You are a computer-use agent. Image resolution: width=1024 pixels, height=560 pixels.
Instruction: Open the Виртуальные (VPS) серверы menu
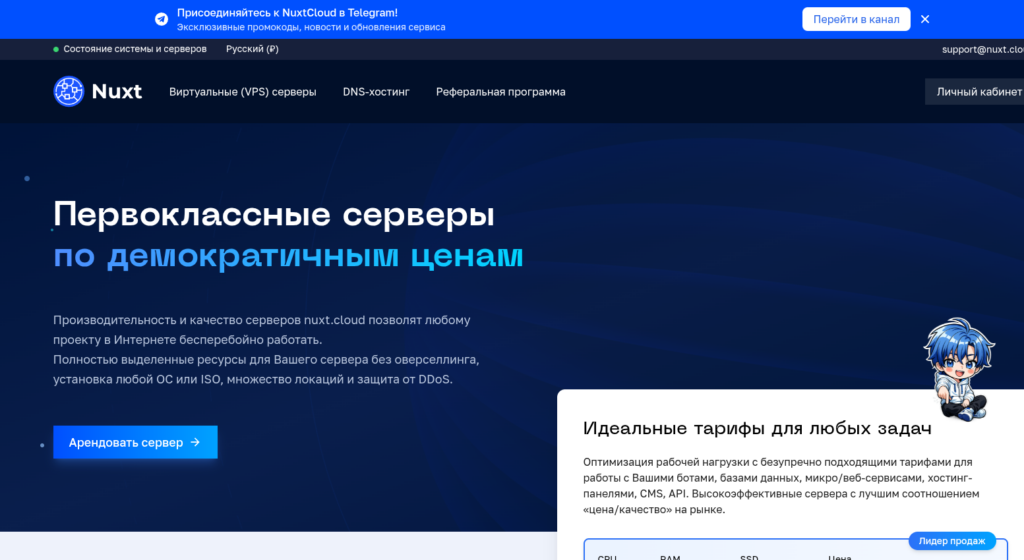(x=242, y=92)
